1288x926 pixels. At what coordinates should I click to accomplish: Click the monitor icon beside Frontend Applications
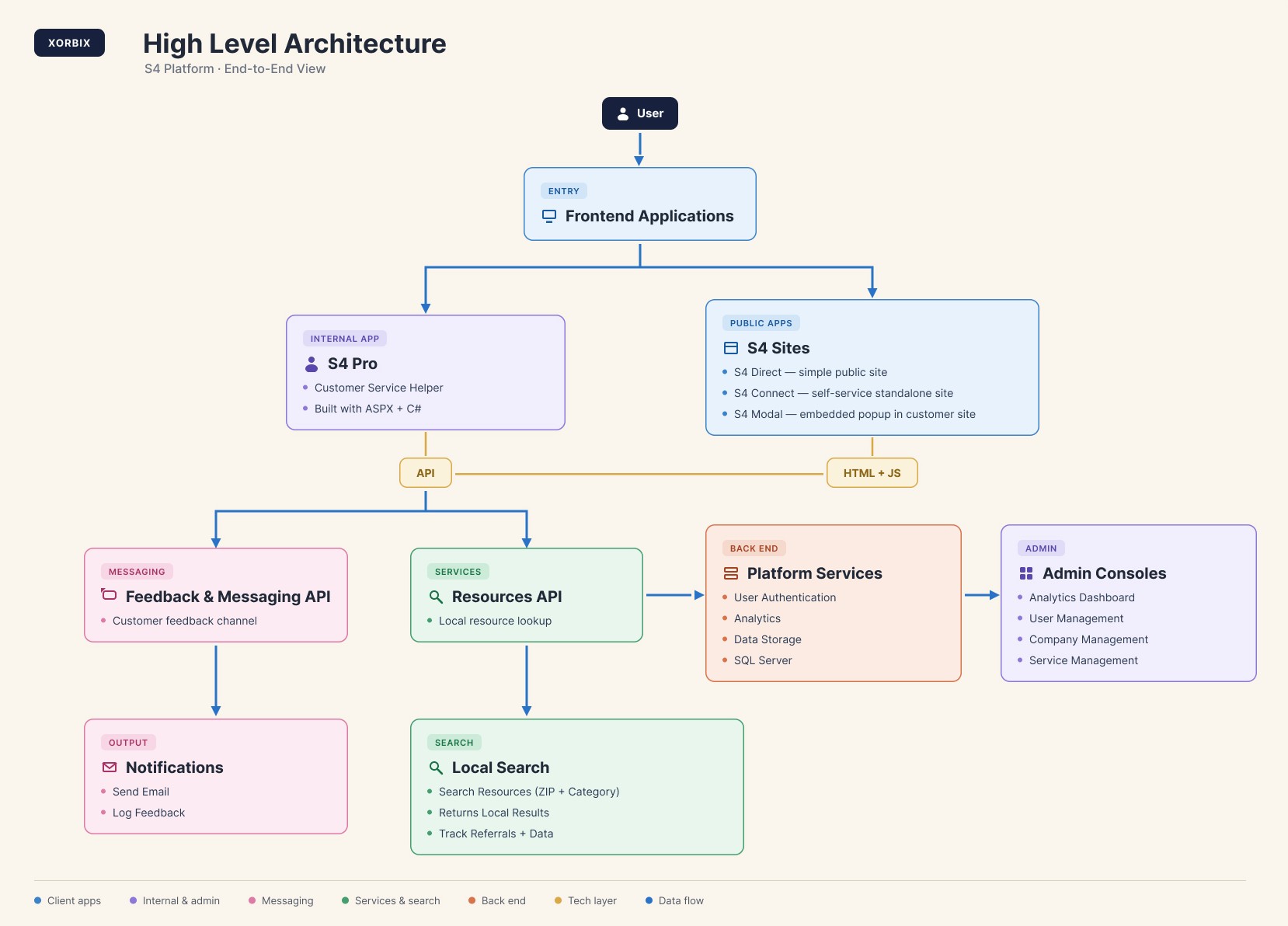click(549, 216)
